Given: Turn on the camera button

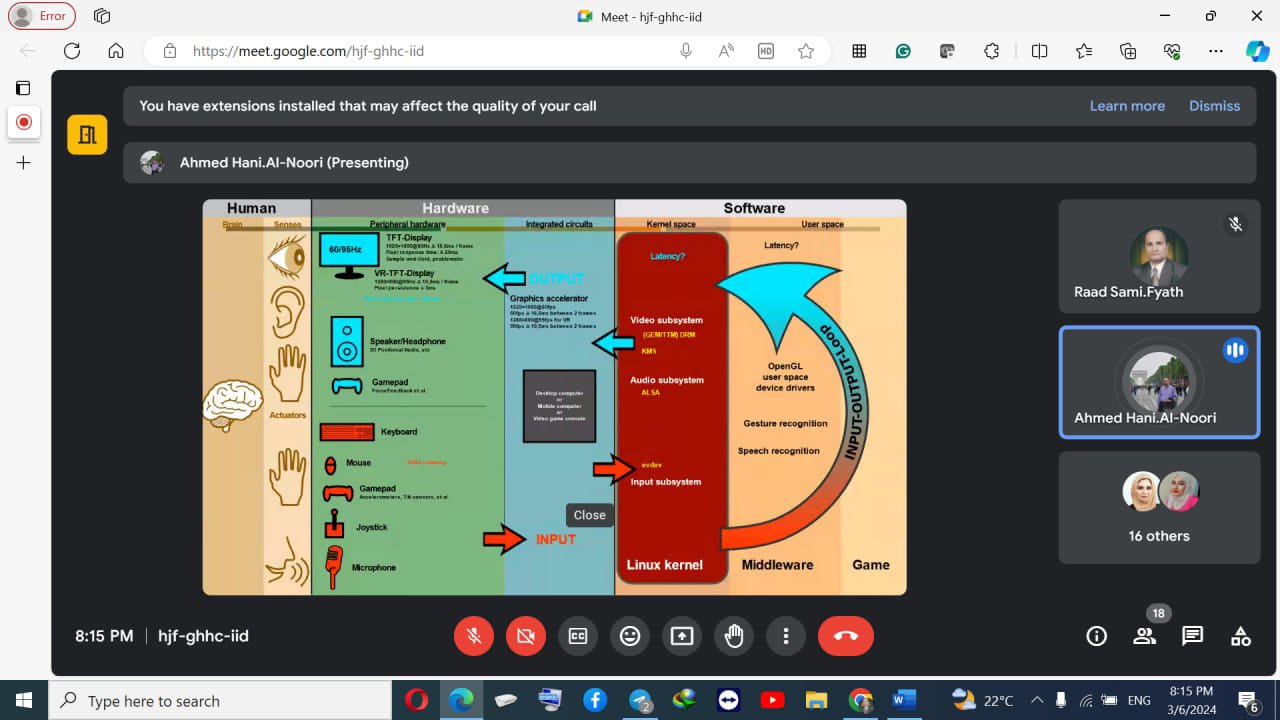Looking at the screenshot, I should point(526,636).
